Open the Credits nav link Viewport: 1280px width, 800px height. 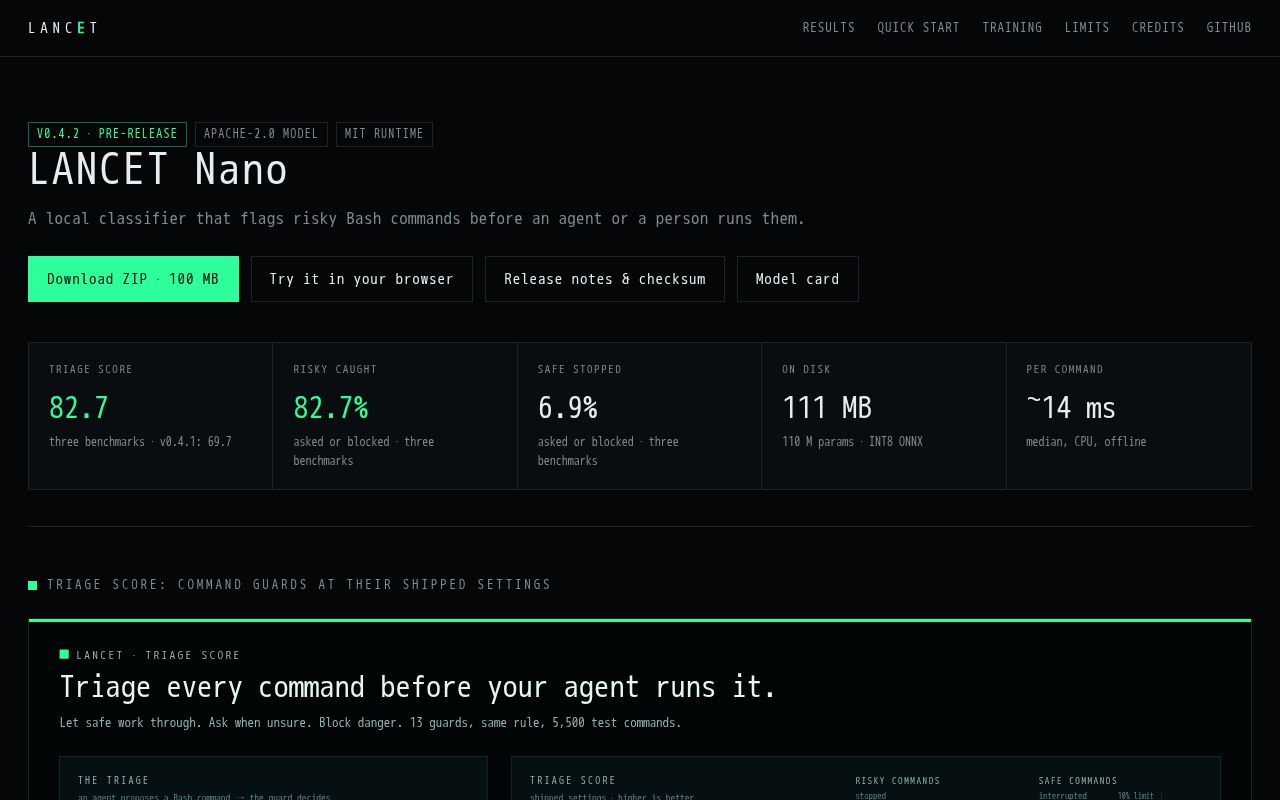(1158, 28)
